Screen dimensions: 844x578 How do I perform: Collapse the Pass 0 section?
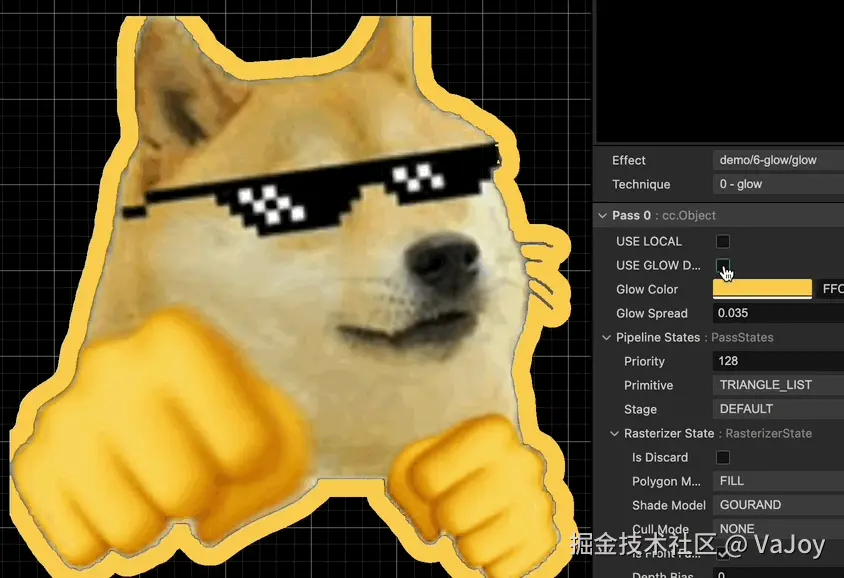(602, 216)
